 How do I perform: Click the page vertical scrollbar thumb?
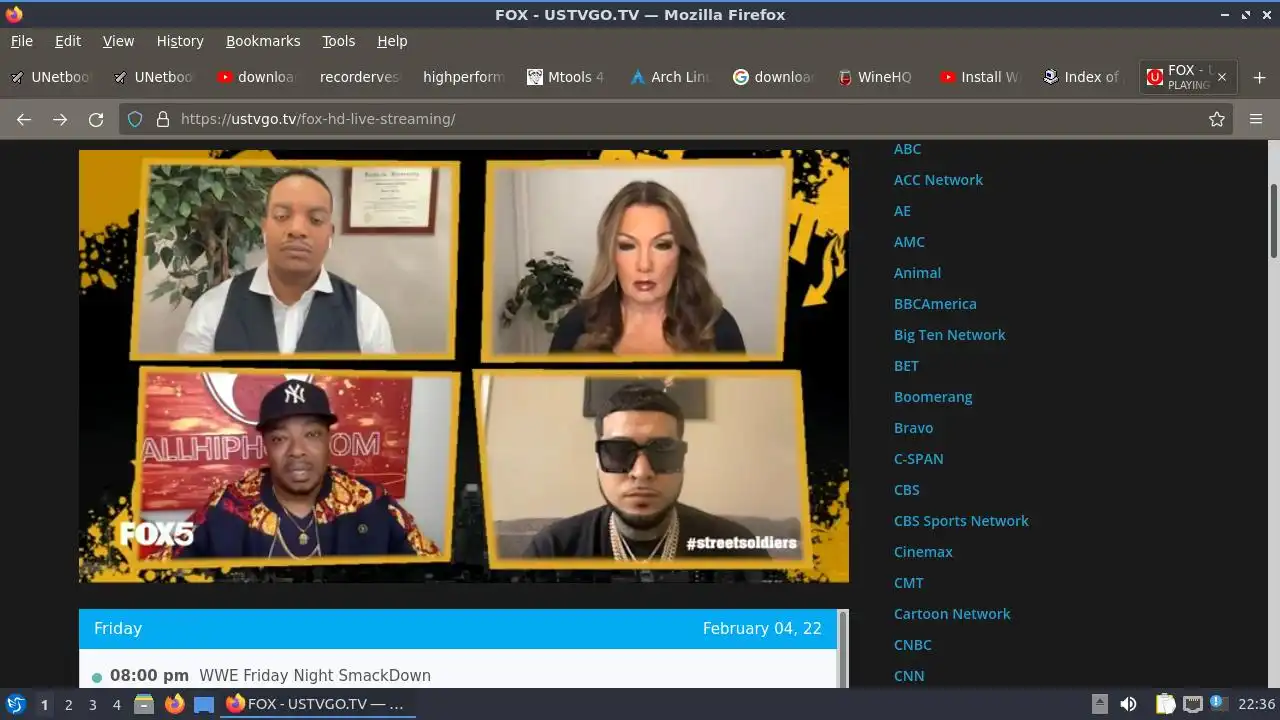pos(1274,220)
